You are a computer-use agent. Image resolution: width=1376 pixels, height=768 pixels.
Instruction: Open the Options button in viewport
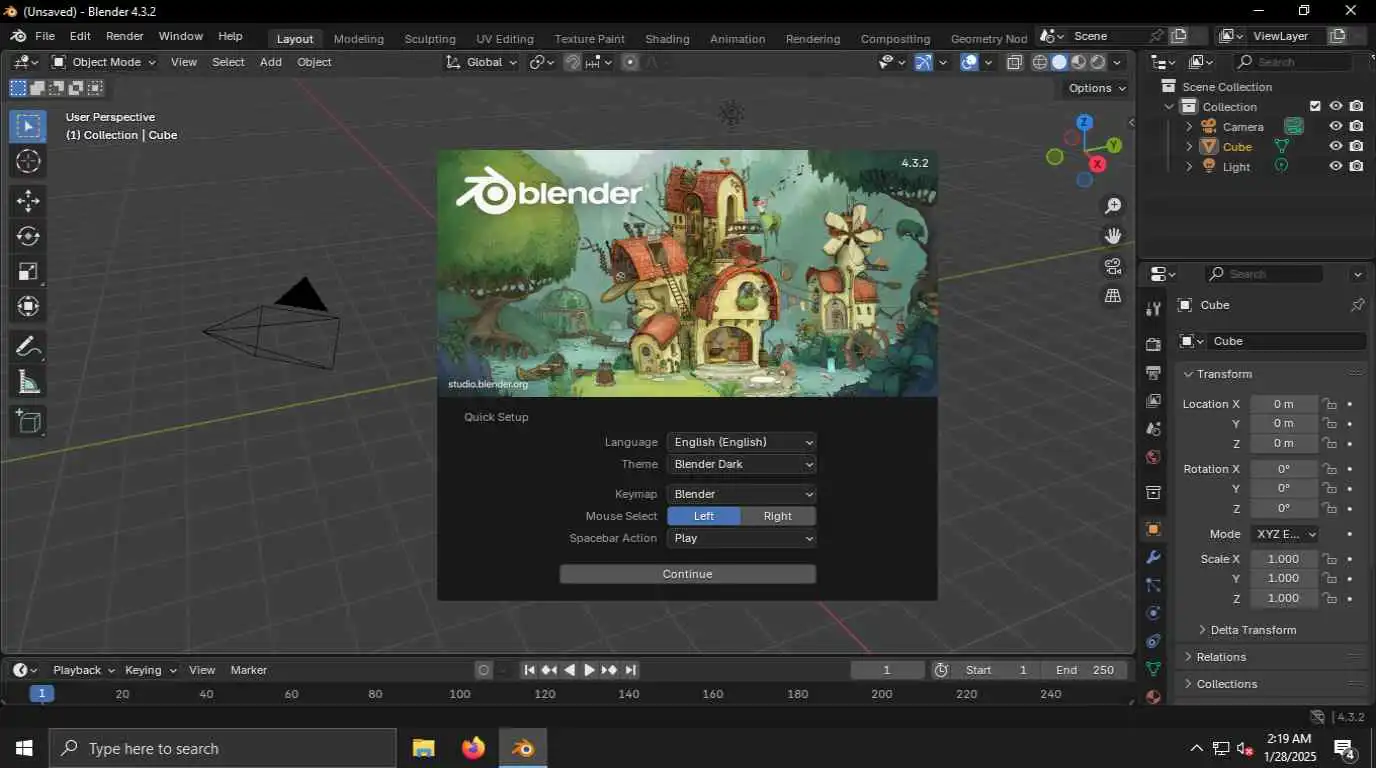coord(1098,88)
